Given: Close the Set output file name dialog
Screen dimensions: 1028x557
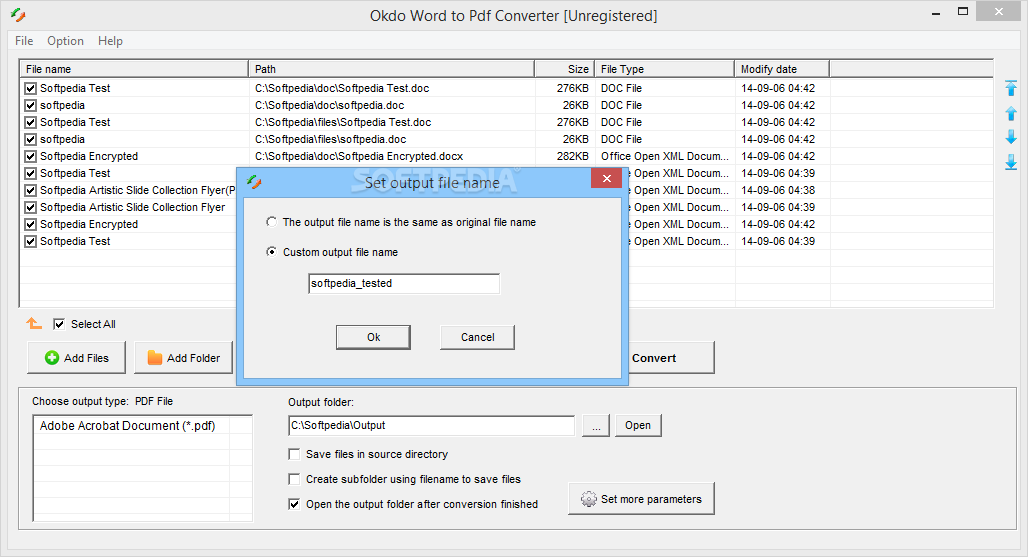Looking at the screenshot, I should pyautogui.click(x=606, y=178).
